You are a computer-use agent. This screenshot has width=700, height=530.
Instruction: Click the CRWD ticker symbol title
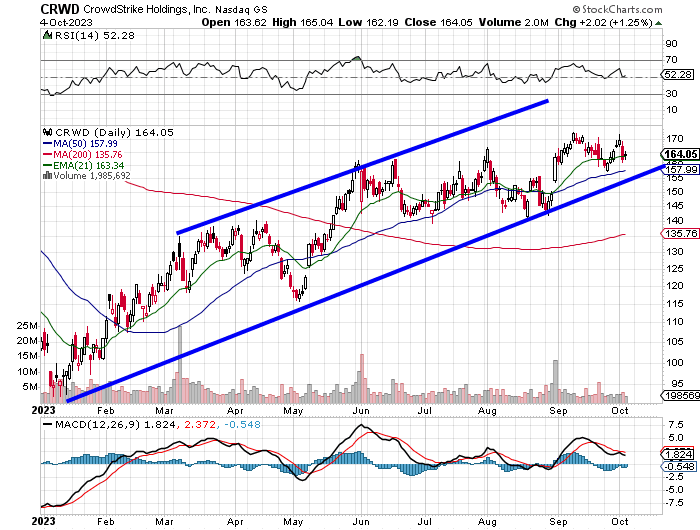[60, 7]
